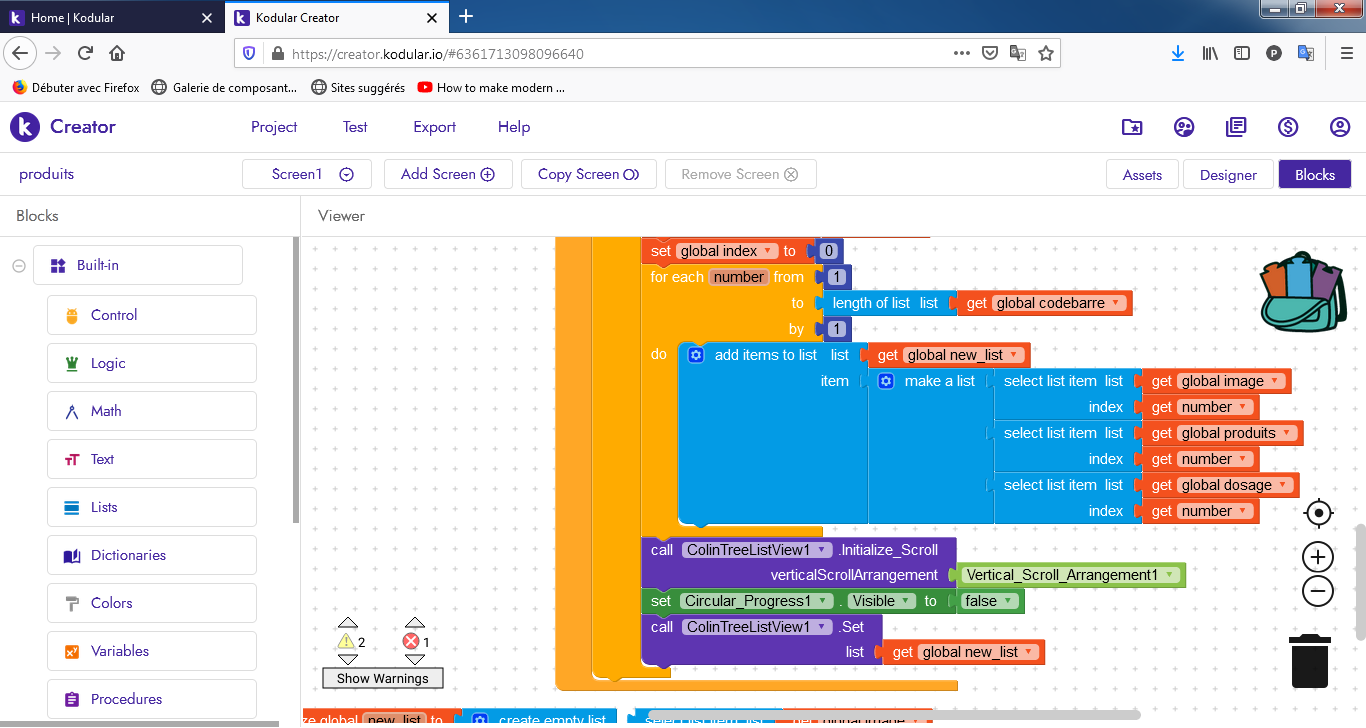This screenshot has height=728, width=1366.
Task: Switch to the Designer view
Action: [1228, 175]
